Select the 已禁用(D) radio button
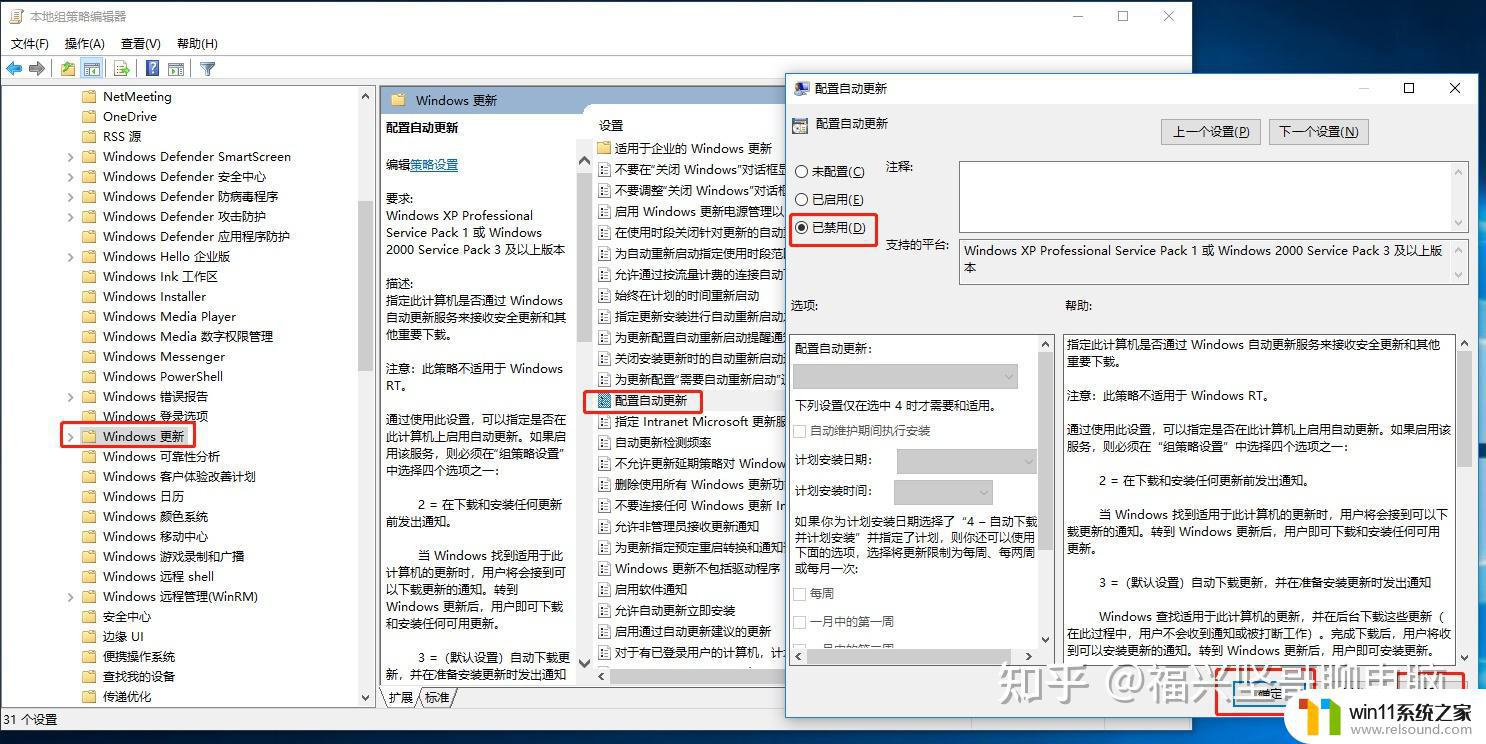Image resolution: width=1486 pixels, height=744 pixels. pos(801,228)
